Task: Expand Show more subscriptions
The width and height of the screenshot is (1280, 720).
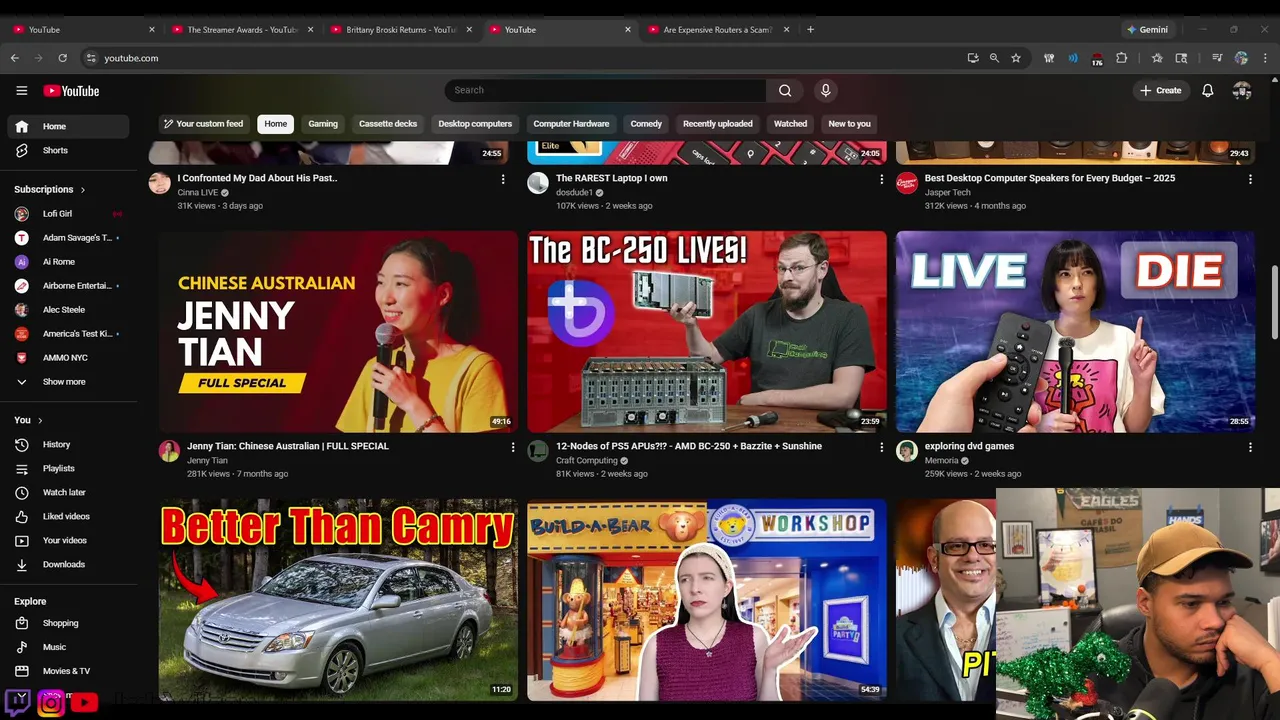Action: click(68, 382)
